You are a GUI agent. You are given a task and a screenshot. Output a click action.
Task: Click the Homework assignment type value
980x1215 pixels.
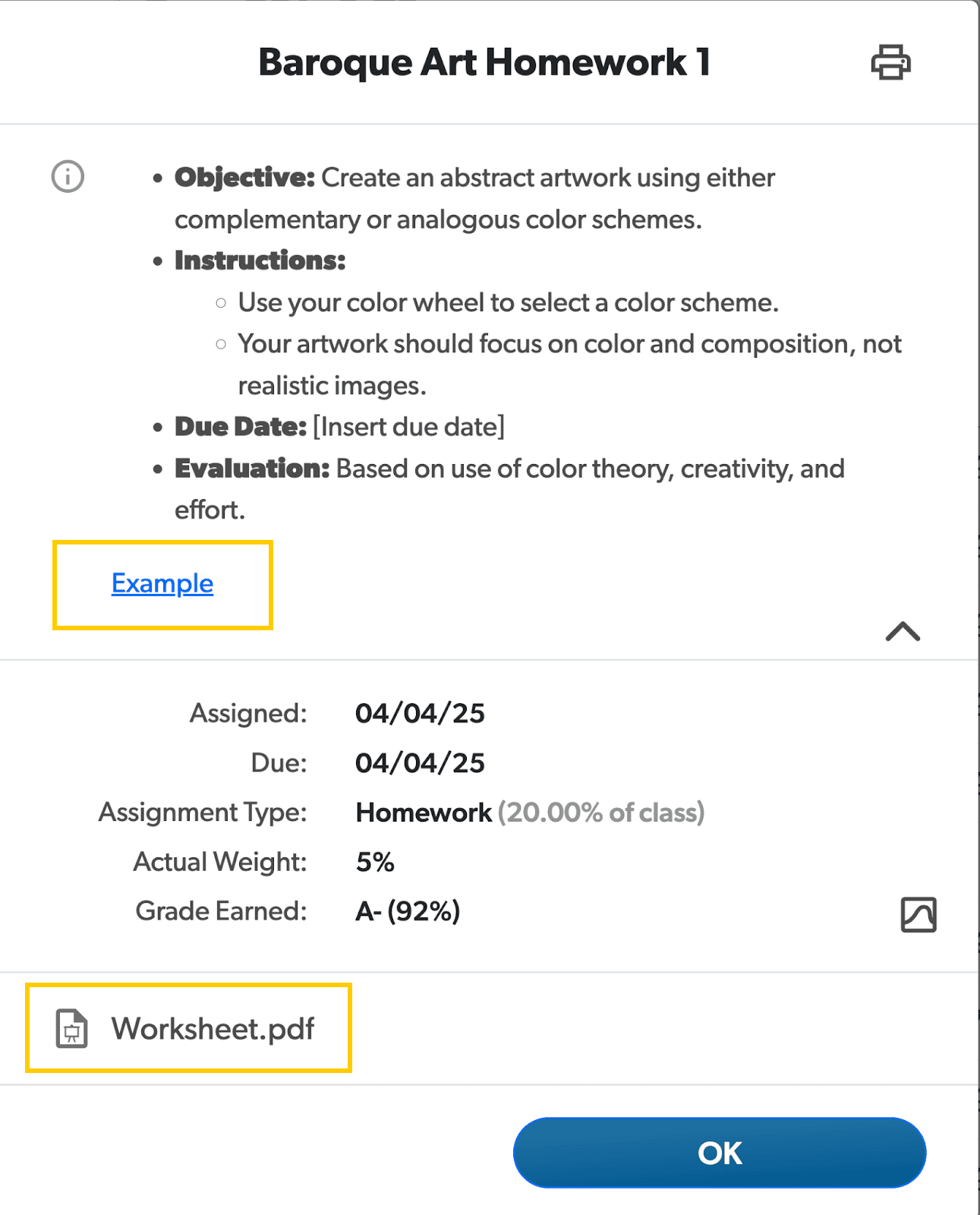pos(424,813)
